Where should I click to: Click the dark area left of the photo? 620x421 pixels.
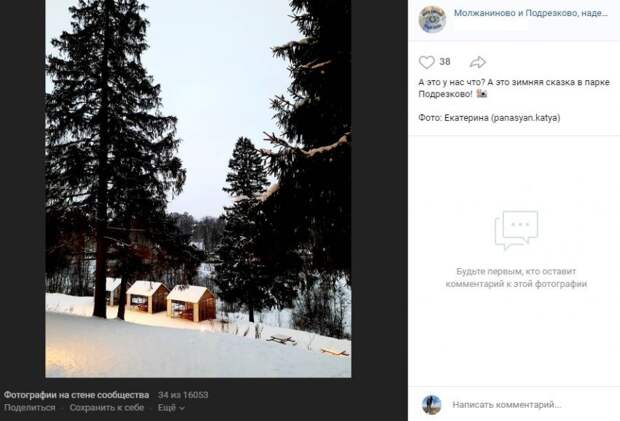pyautogui.click(x=23, y=189)
